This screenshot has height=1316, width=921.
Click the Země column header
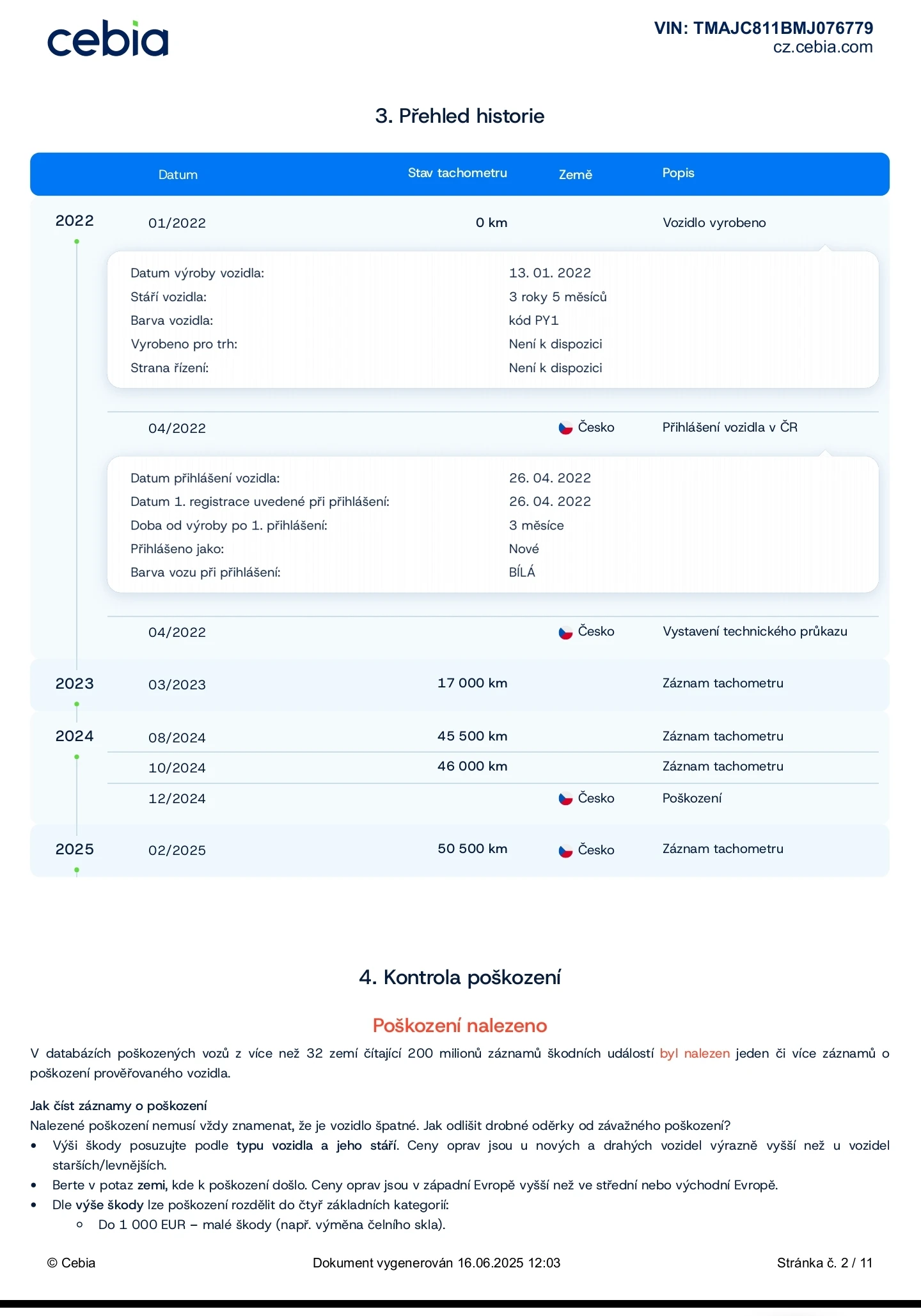(x=575, y=175)
